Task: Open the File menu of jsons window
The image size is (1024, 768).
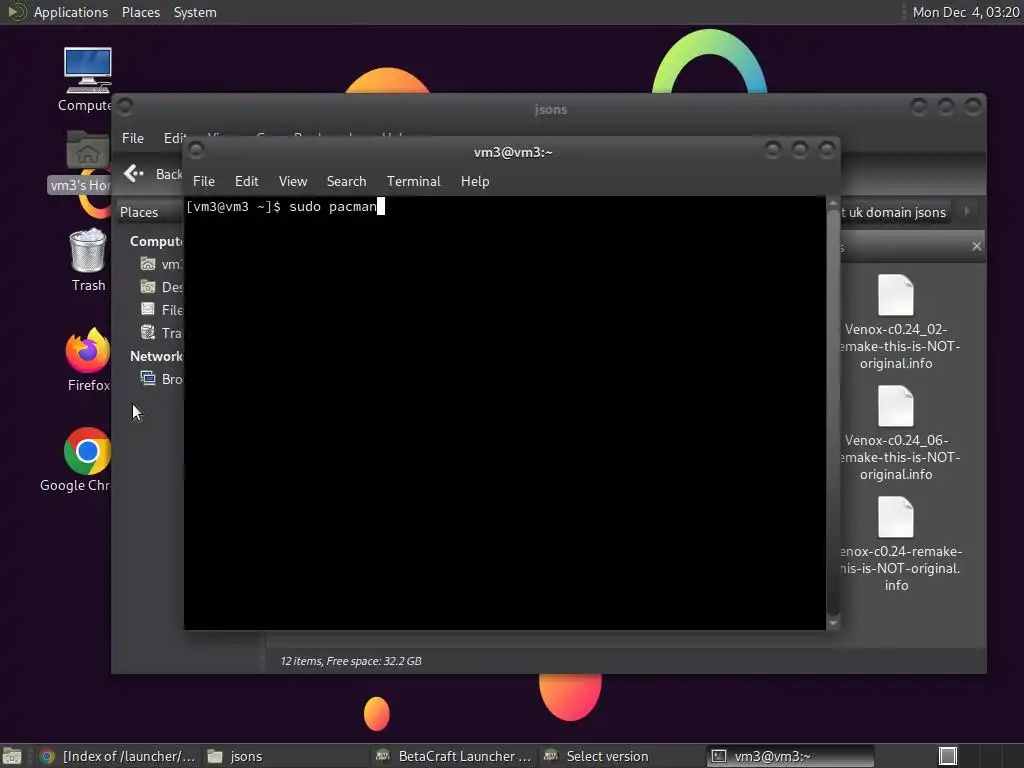Action: [x=133, y=138]
